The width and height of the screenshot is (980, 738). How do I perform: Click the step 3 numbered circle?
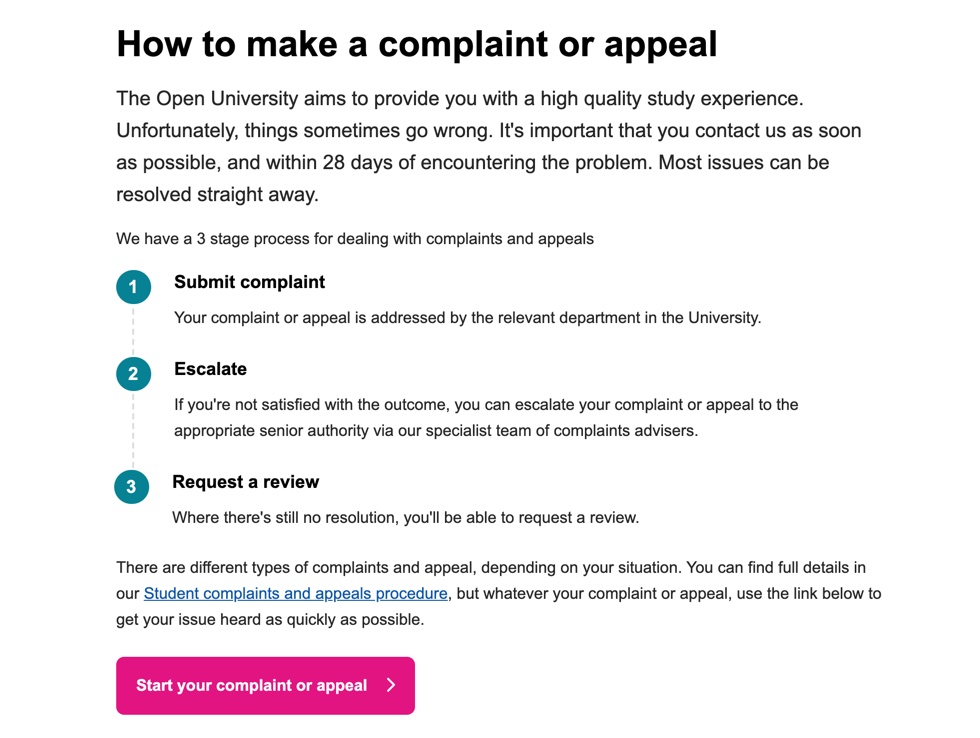pyautogui.click(x=131, y=487)
